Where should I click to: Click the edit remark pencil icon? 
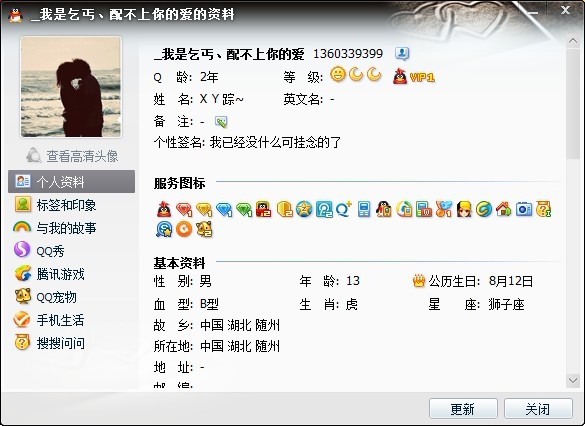point(221,122)
